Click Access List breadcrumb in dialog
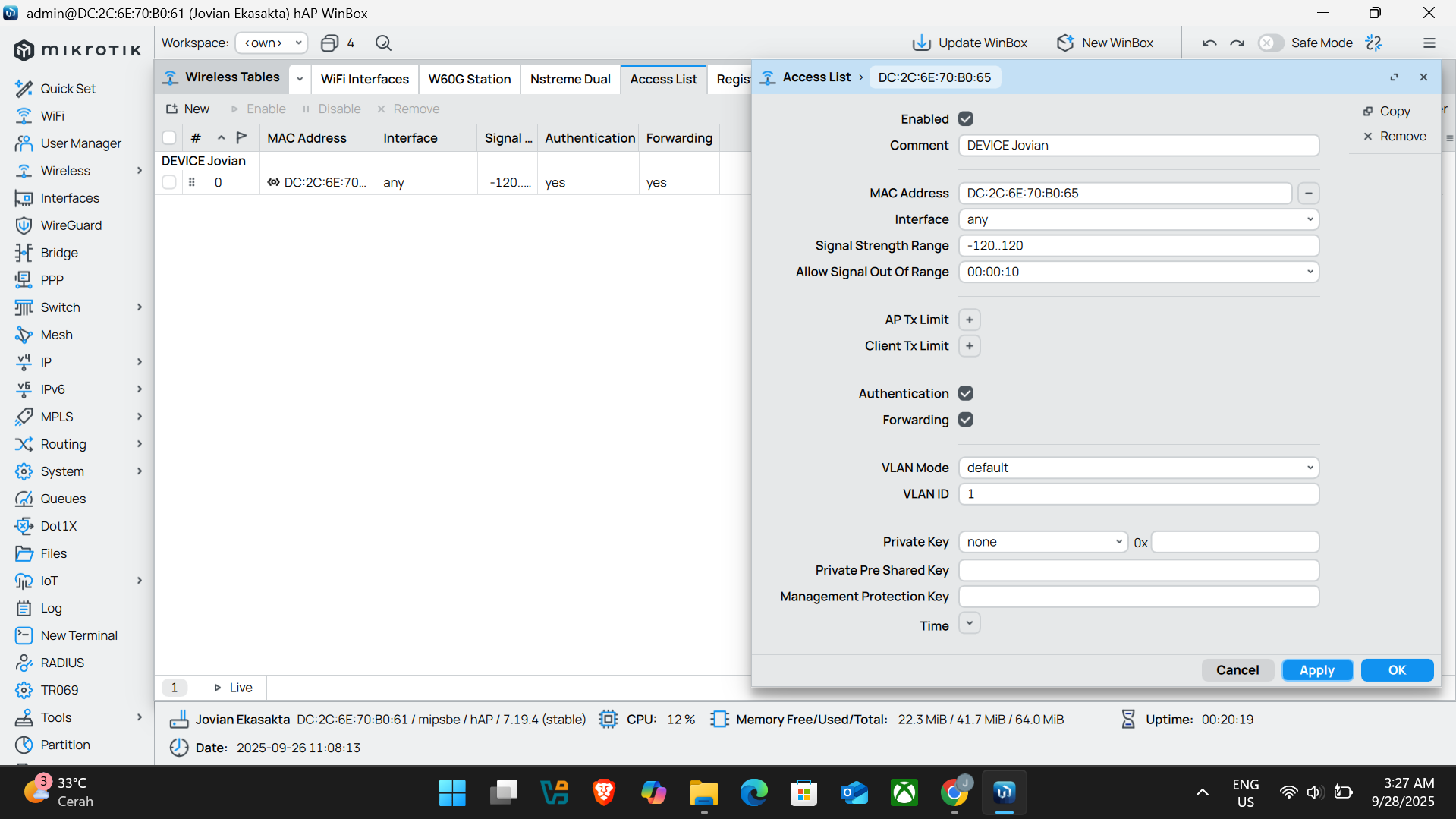This screenshot has width=1456, height=819. (816, 77)
